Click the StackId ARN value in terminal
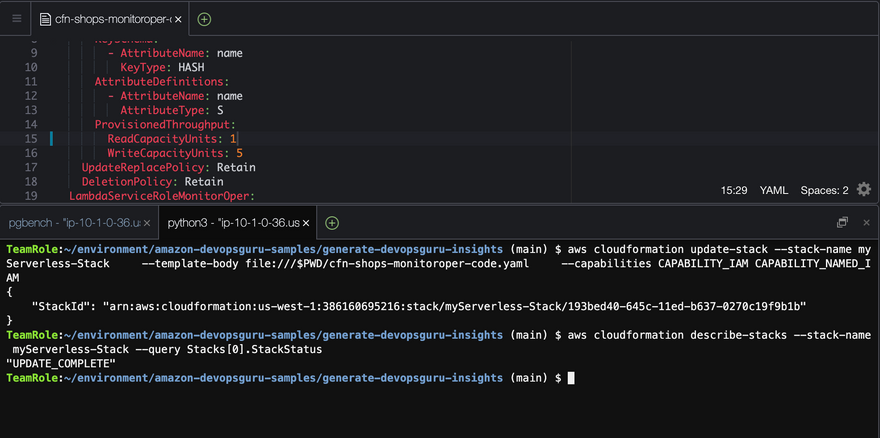Viewport: 880px width, 438px height. [456, 306]
